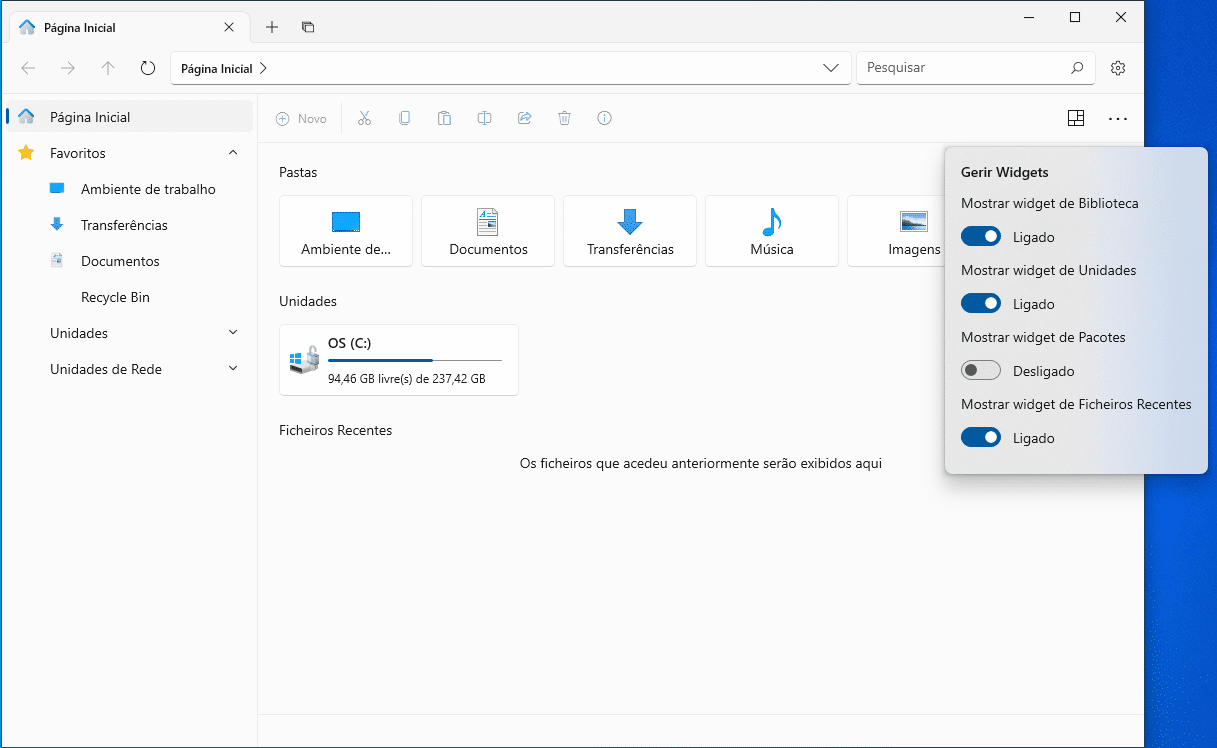Open a new tab with plus button
The width and height of the screenshot is (1217, 748).
(x=272, y=27)
